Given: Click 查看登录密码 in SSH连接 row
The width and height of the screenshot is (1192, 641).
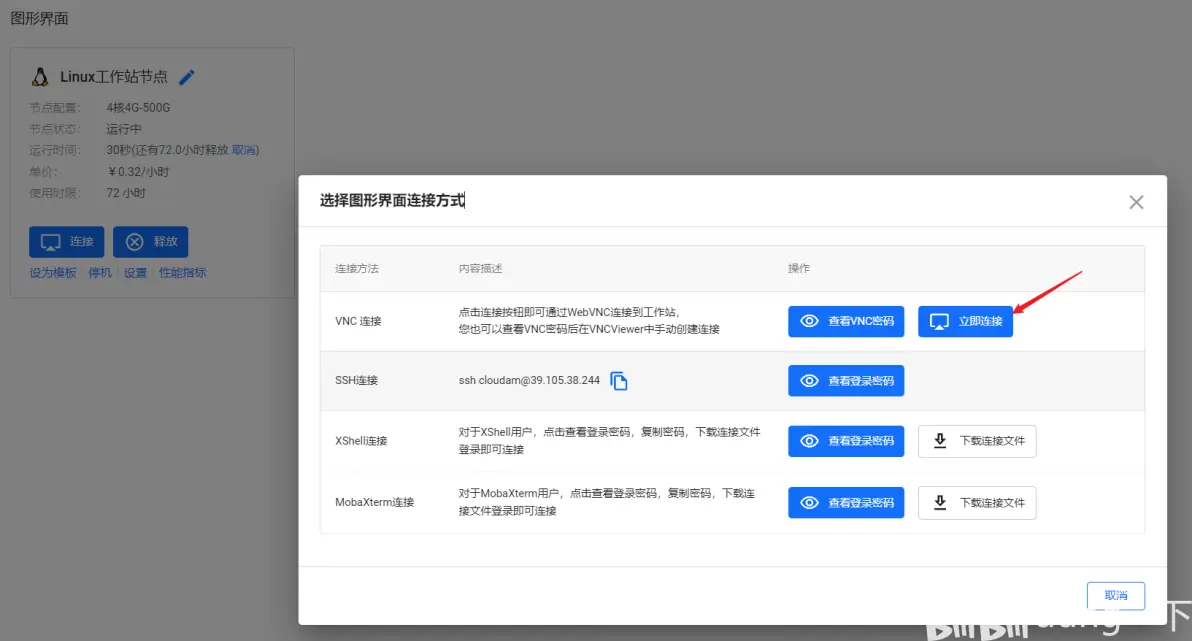Looking at the screenshot, I should pos(846,381).
